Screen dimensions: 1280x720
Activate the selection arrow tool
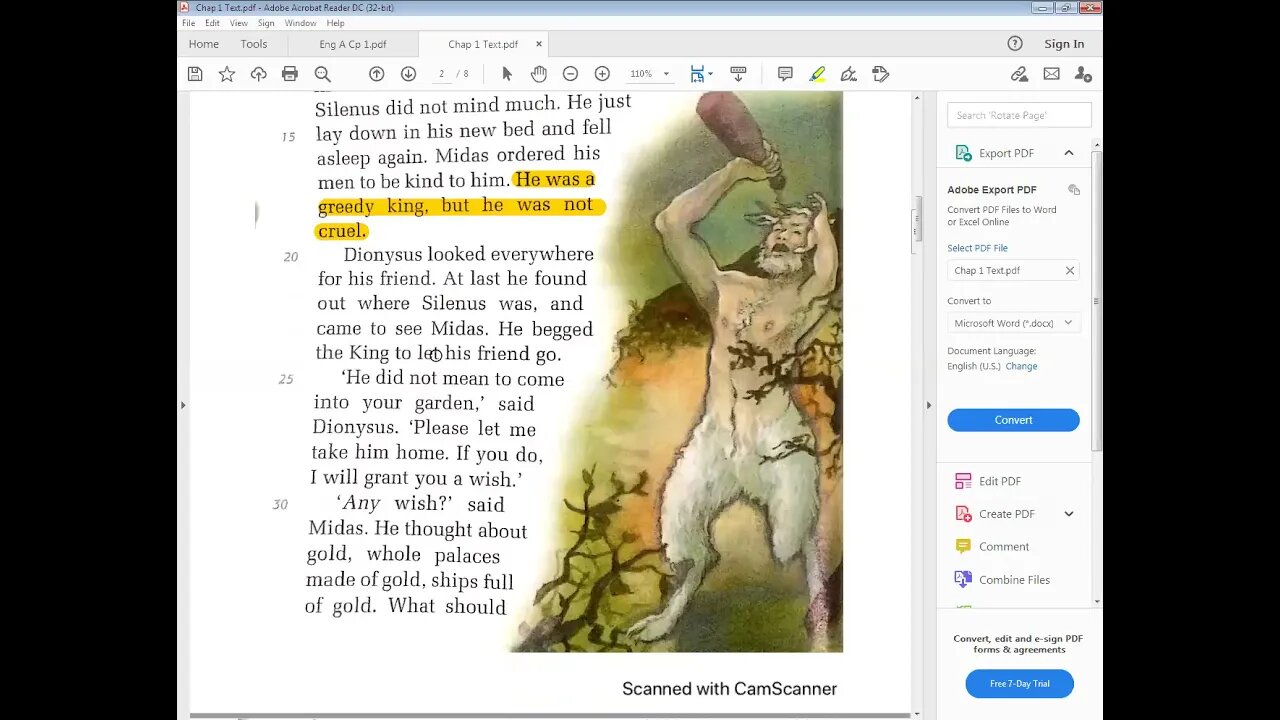pyautogui.click(x=507, y=74)
